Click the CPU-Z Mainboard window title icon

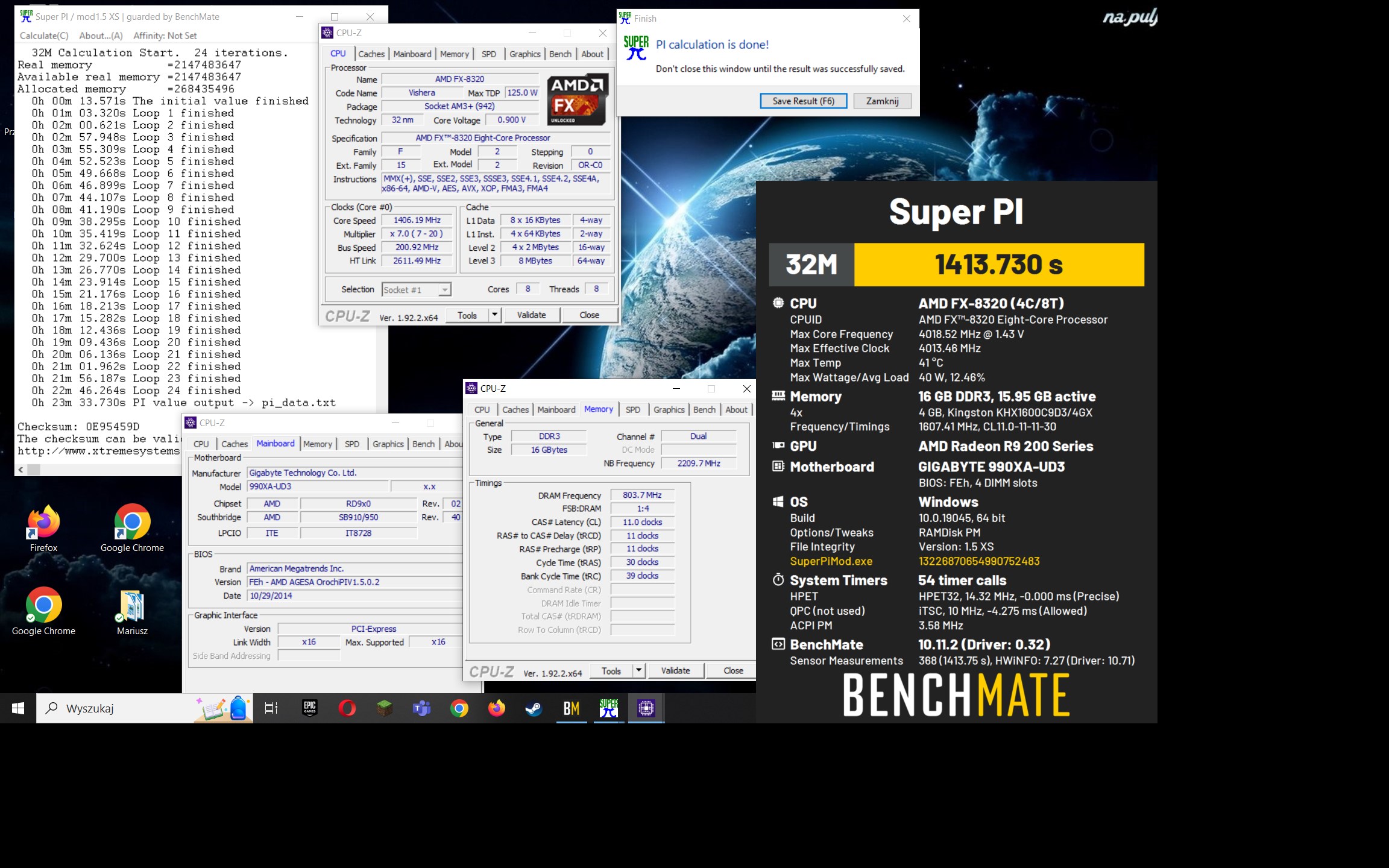click(191, 423)
